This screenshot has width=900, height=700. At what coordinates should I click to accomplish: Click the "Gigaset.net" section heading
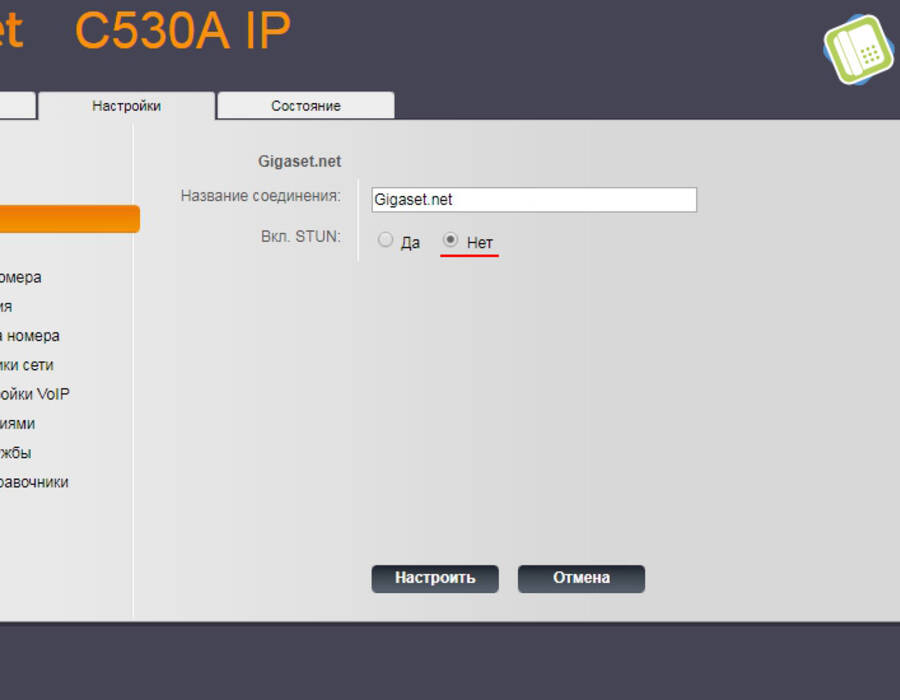[300, 161]
